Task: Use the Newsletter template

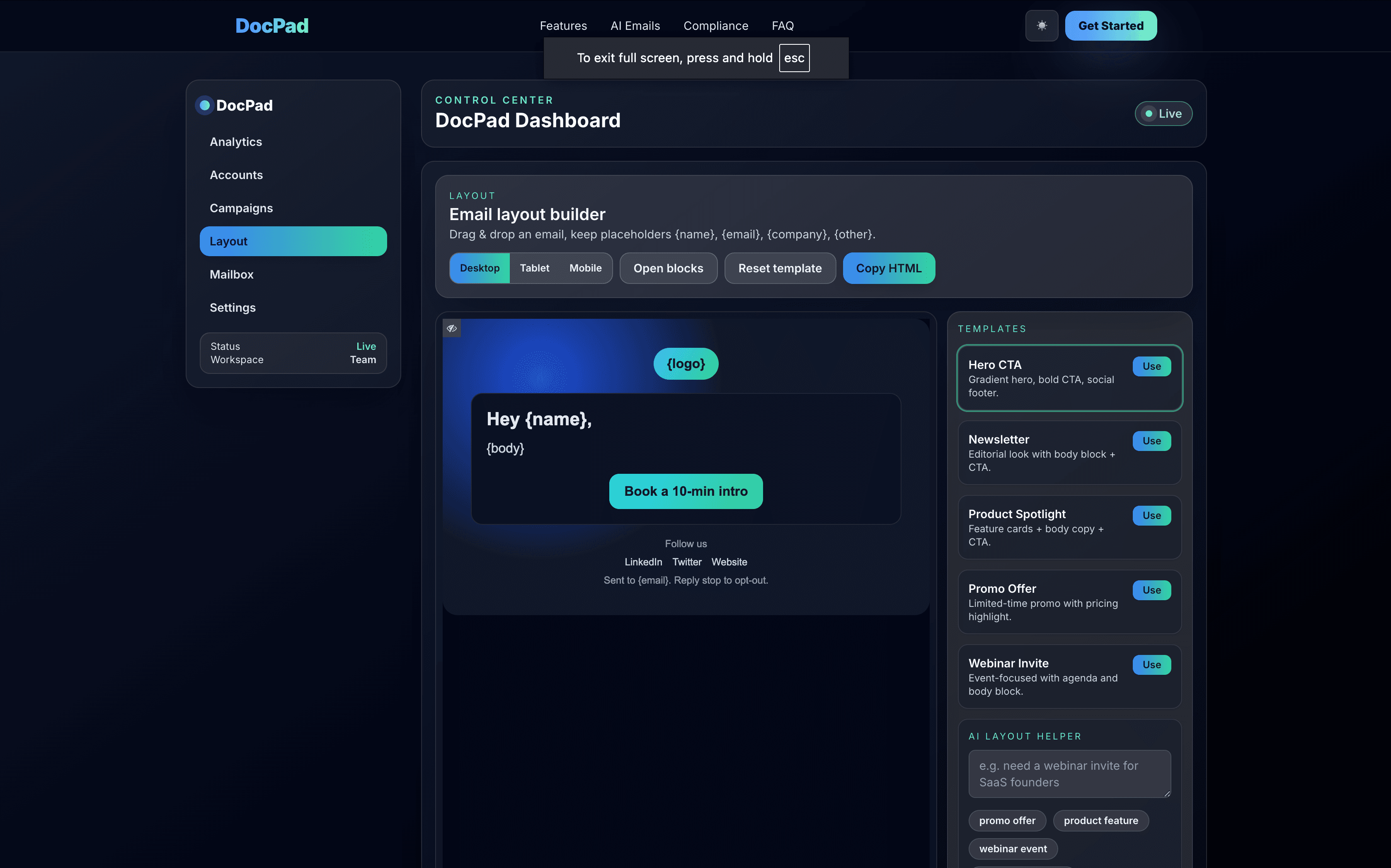Action: tap(1152, 441)
